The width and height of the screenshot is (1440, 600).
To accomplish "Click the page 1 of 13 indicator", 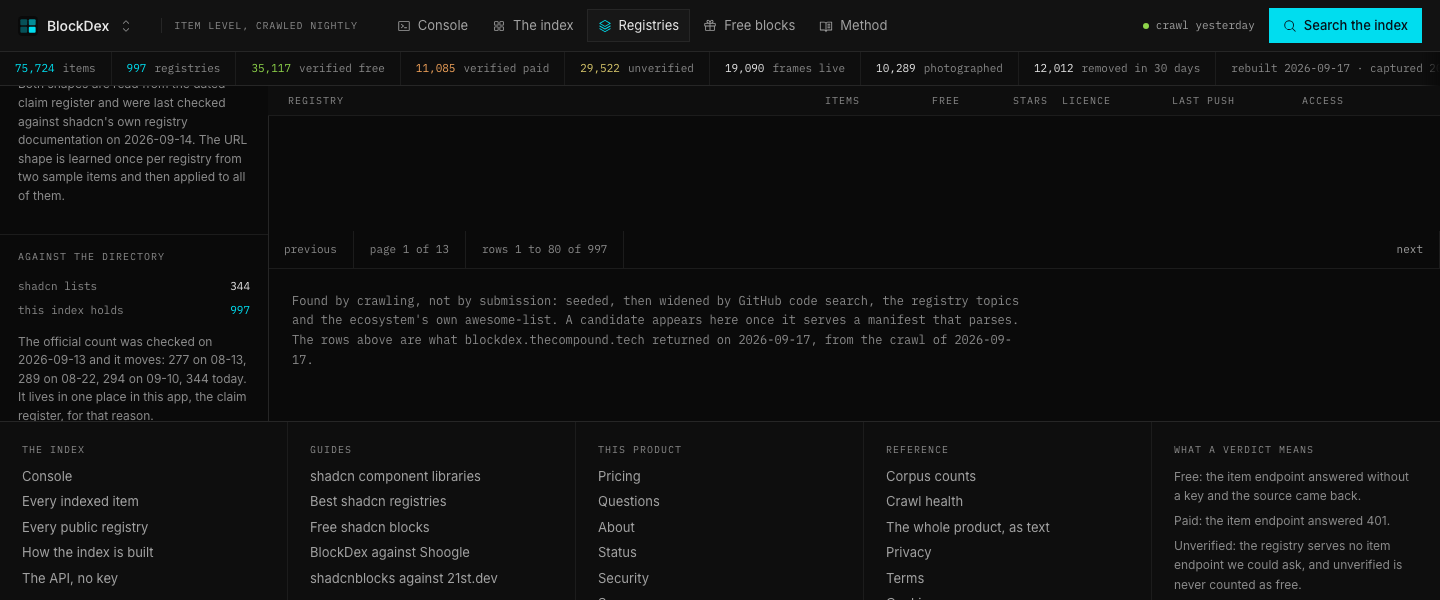I will click(x=409, y=250).
